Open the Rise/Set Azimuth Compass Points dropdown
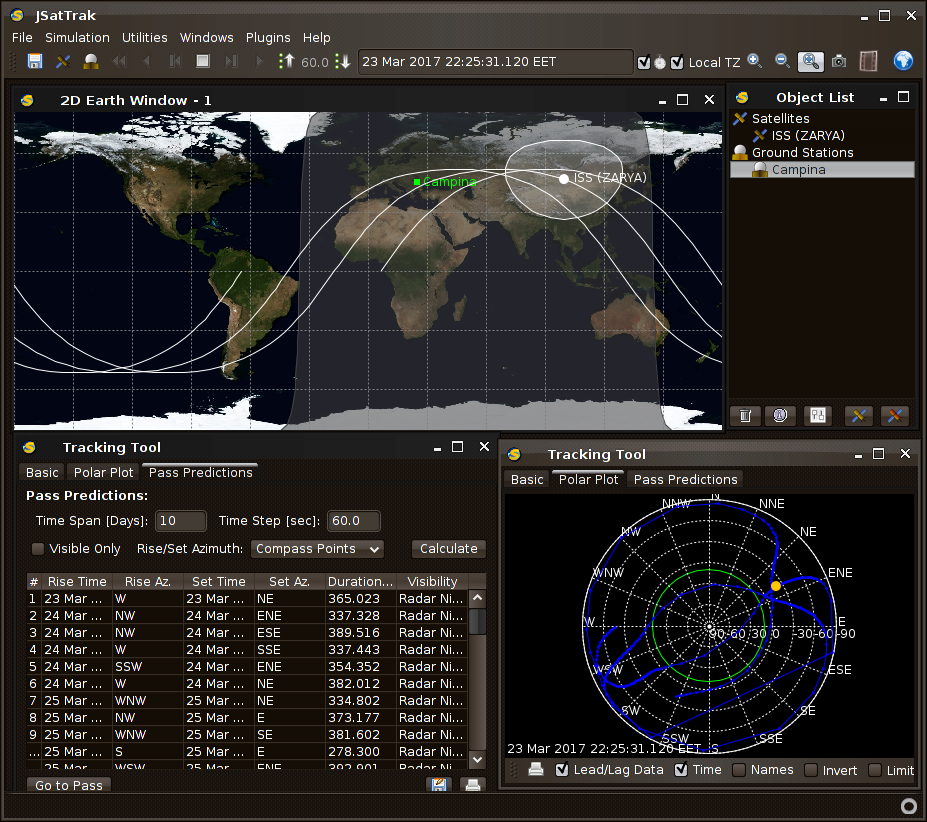 316,549
